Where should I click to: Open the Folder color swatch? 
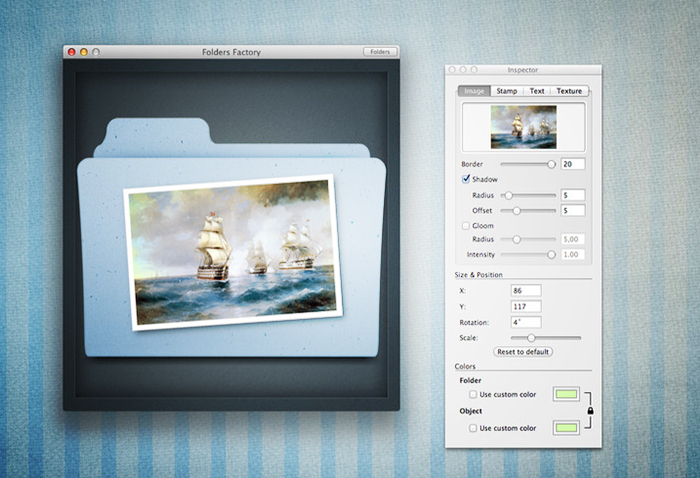click(566, 394)
